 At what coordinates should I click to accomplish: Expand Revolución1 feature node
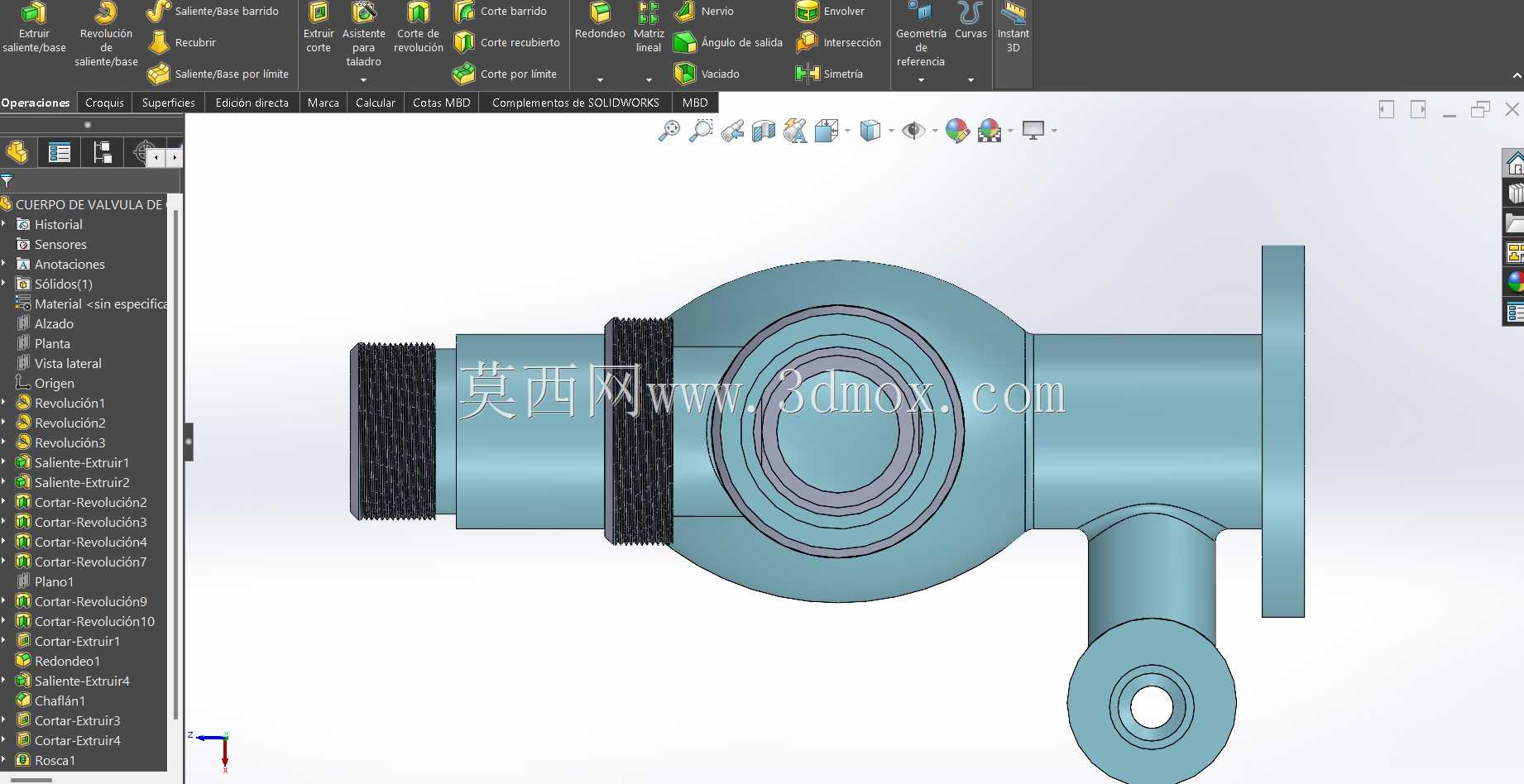4,403
